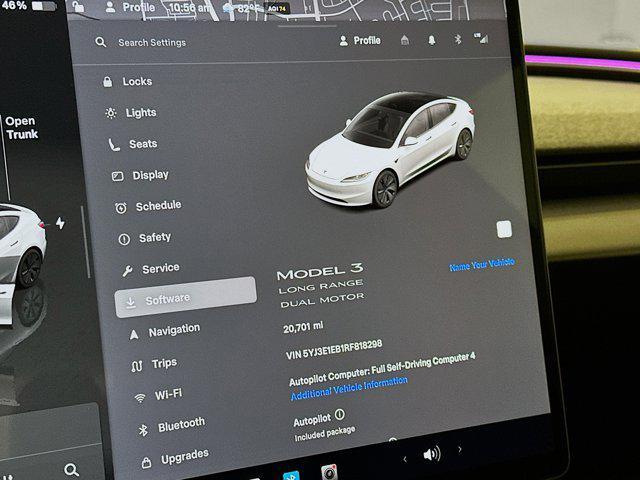Tap the charging lightning bolt icon
The height and width of the screenshot is (480, 640).
pos(60,223)
